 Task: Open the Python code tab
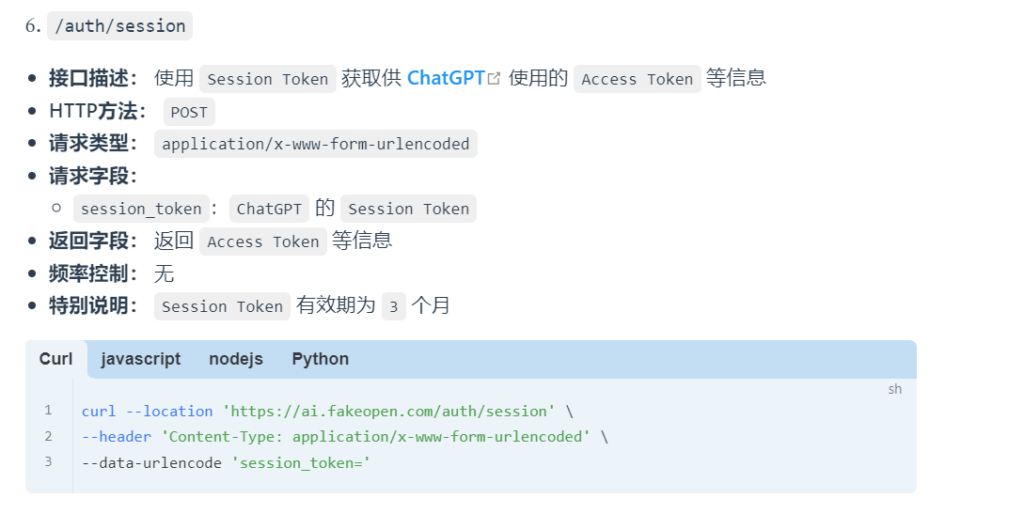[x=320, y=359]
